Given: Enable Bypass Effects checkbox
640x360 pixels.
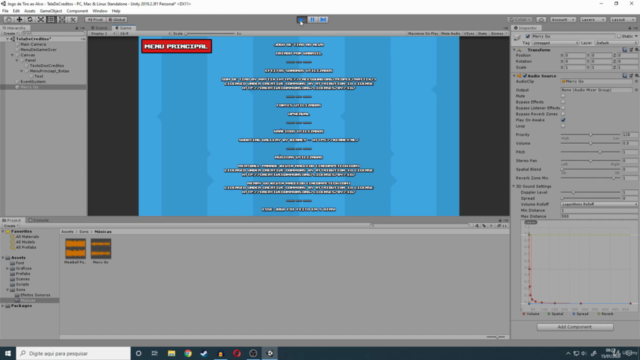Looking at the screenshot, I should (563, 102).
